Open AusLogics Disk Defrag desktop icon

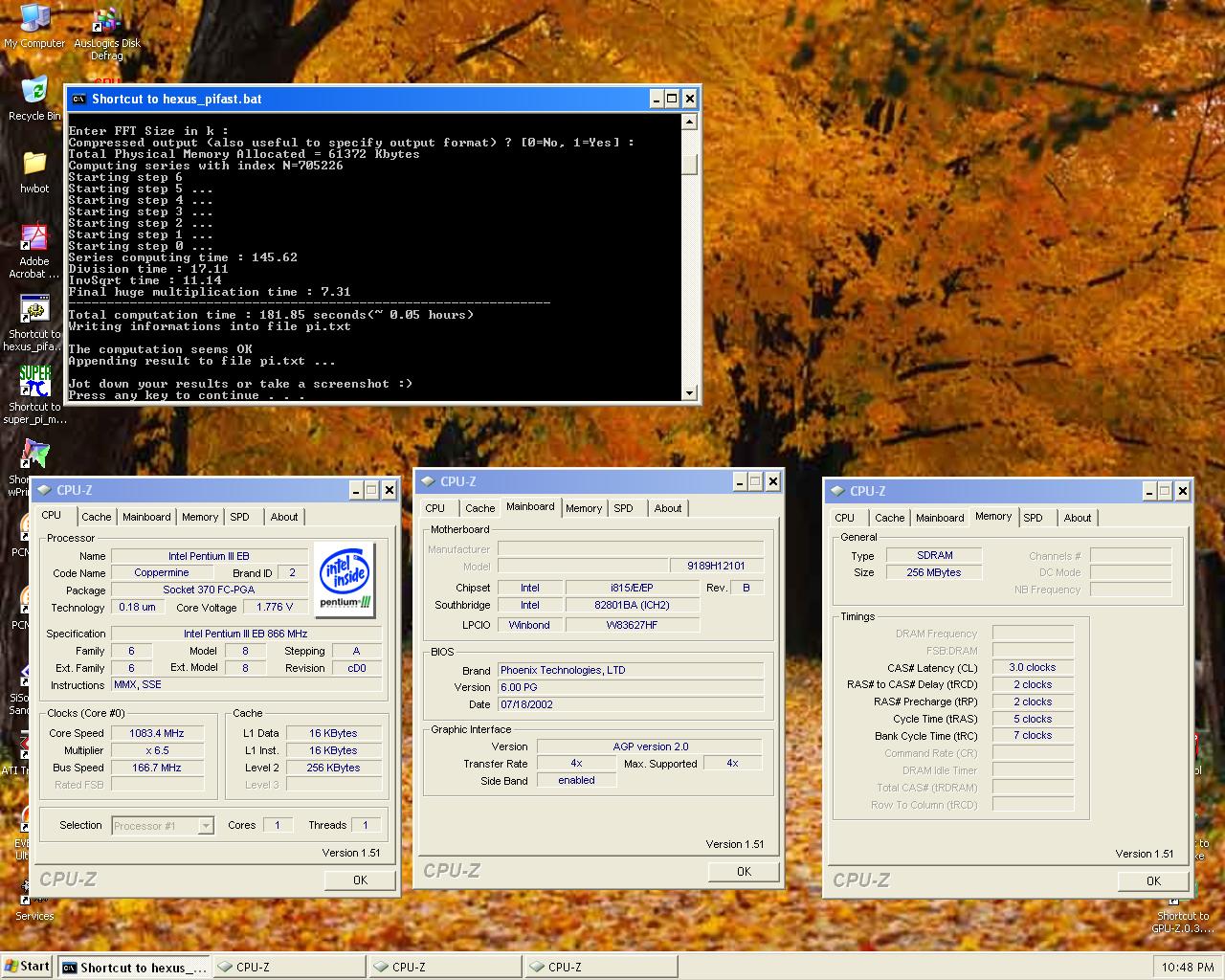107,33
